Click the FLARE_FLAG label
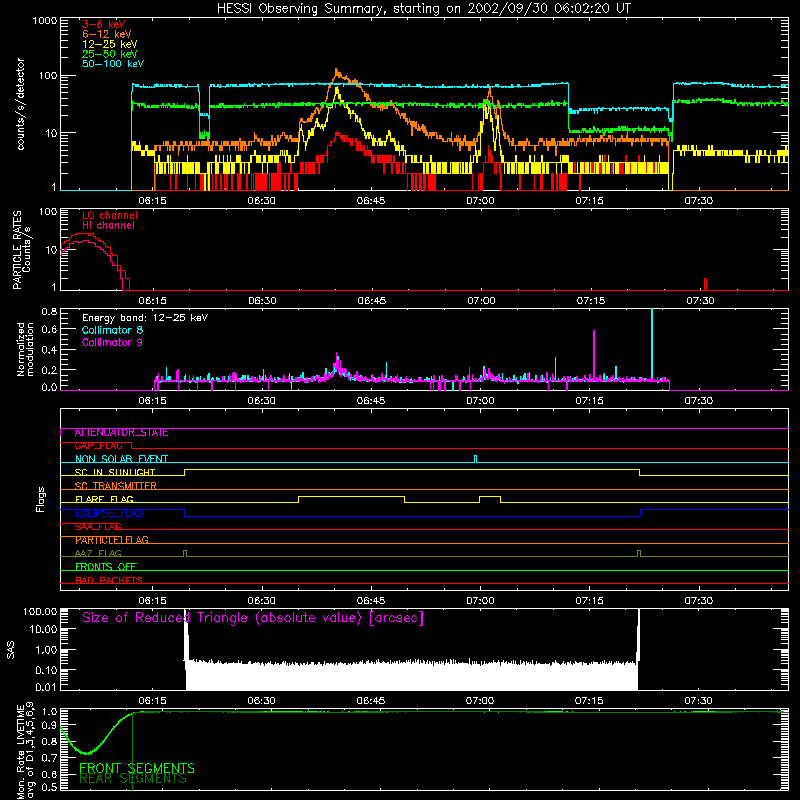The width and height of the screenshot is (800, 800). click(x=104, y=499)
